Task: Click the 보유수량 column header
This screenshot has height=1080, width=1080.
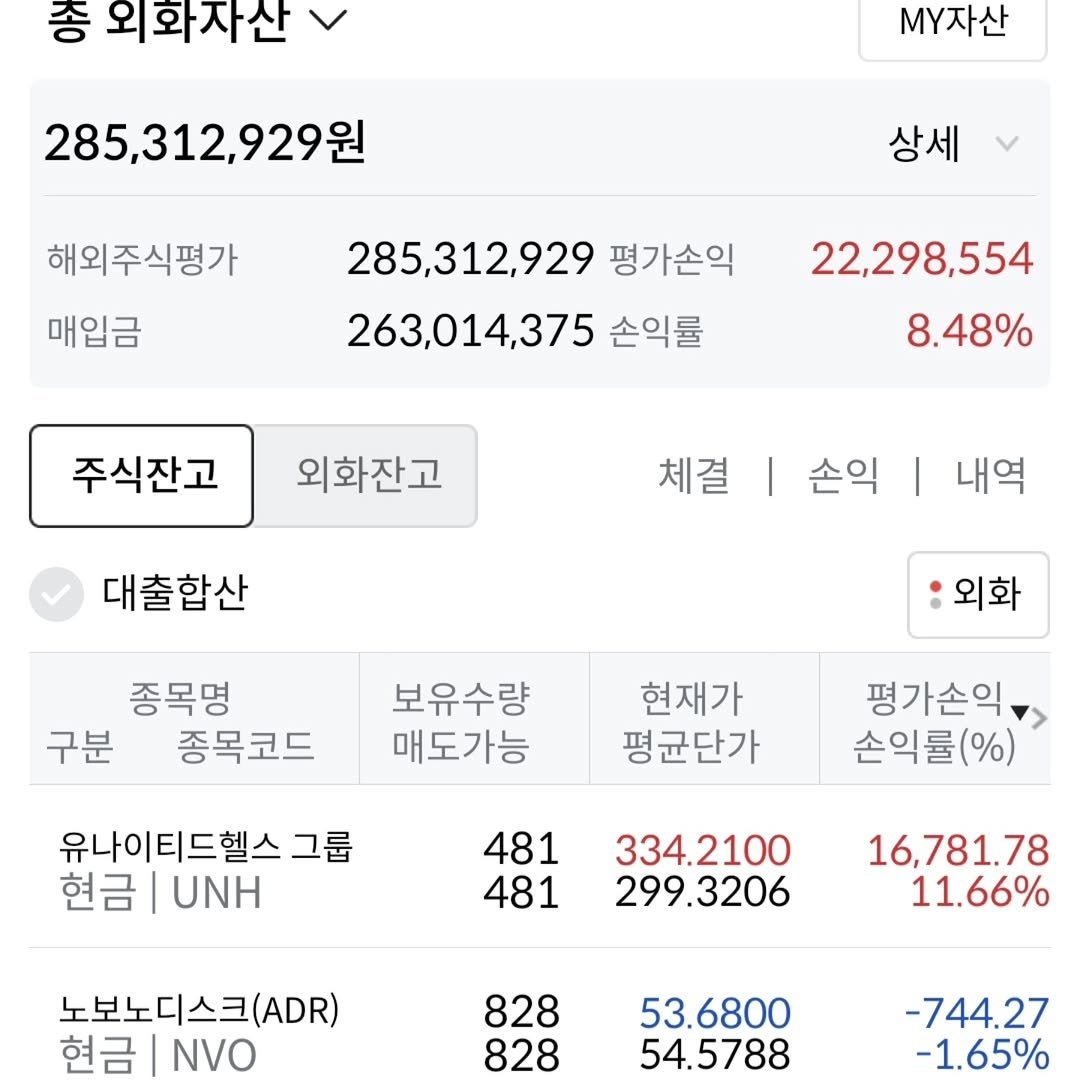Action: [x=460, y=699]
